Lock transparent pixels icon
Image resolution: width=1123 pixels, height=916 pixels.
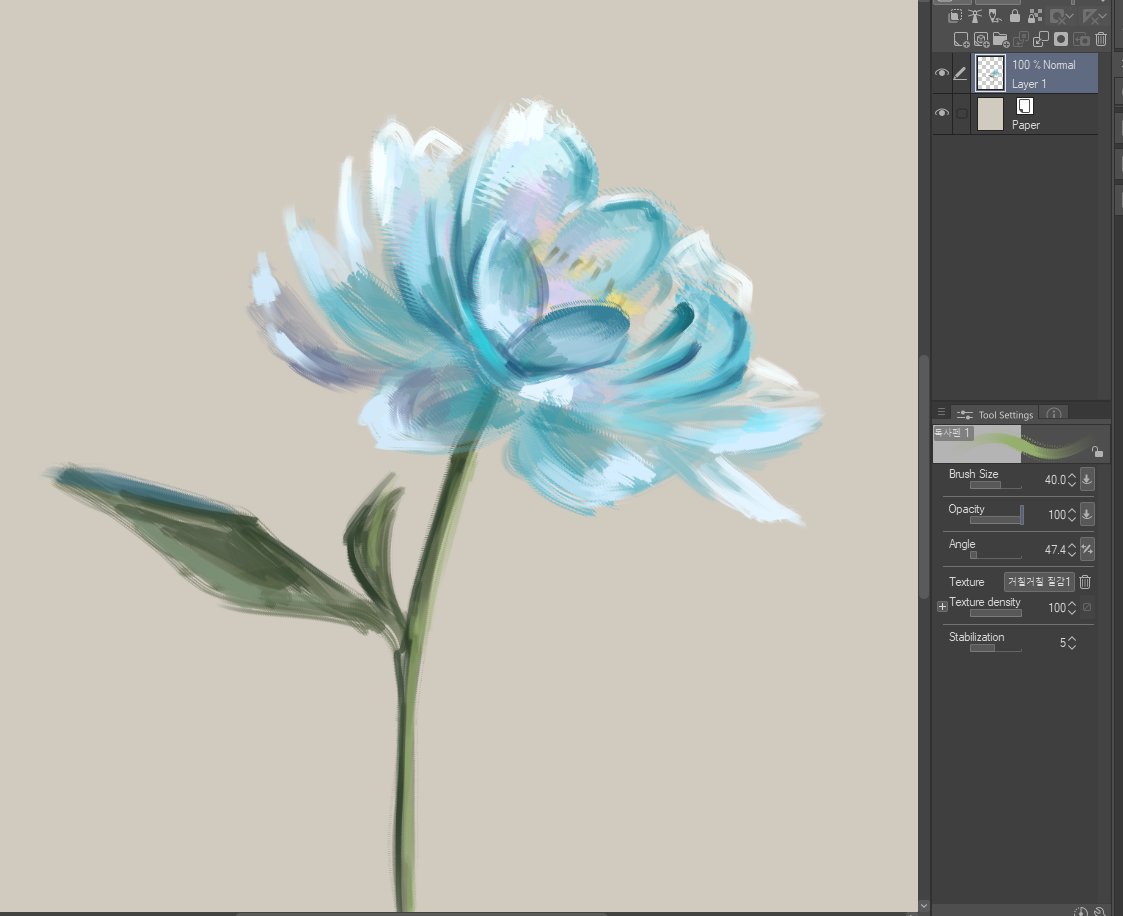1035,16
